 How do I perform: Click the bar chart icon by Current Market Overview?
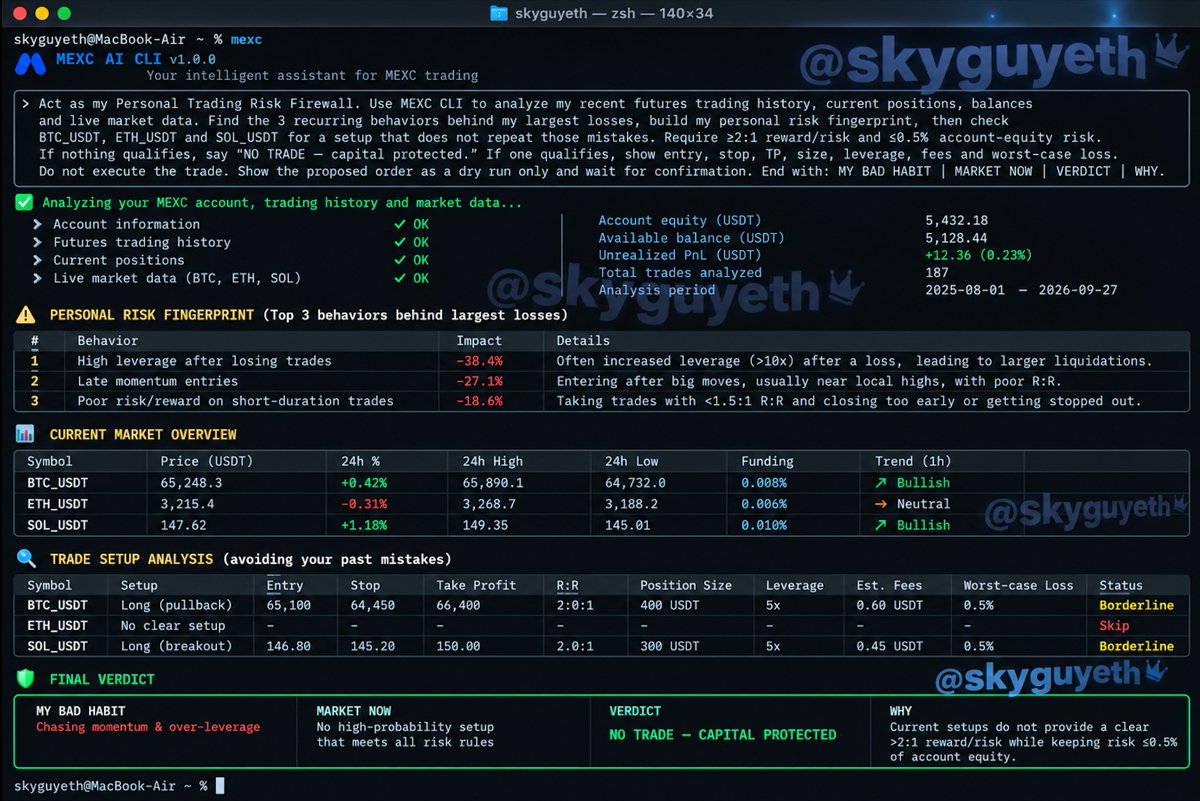[25, 434]
